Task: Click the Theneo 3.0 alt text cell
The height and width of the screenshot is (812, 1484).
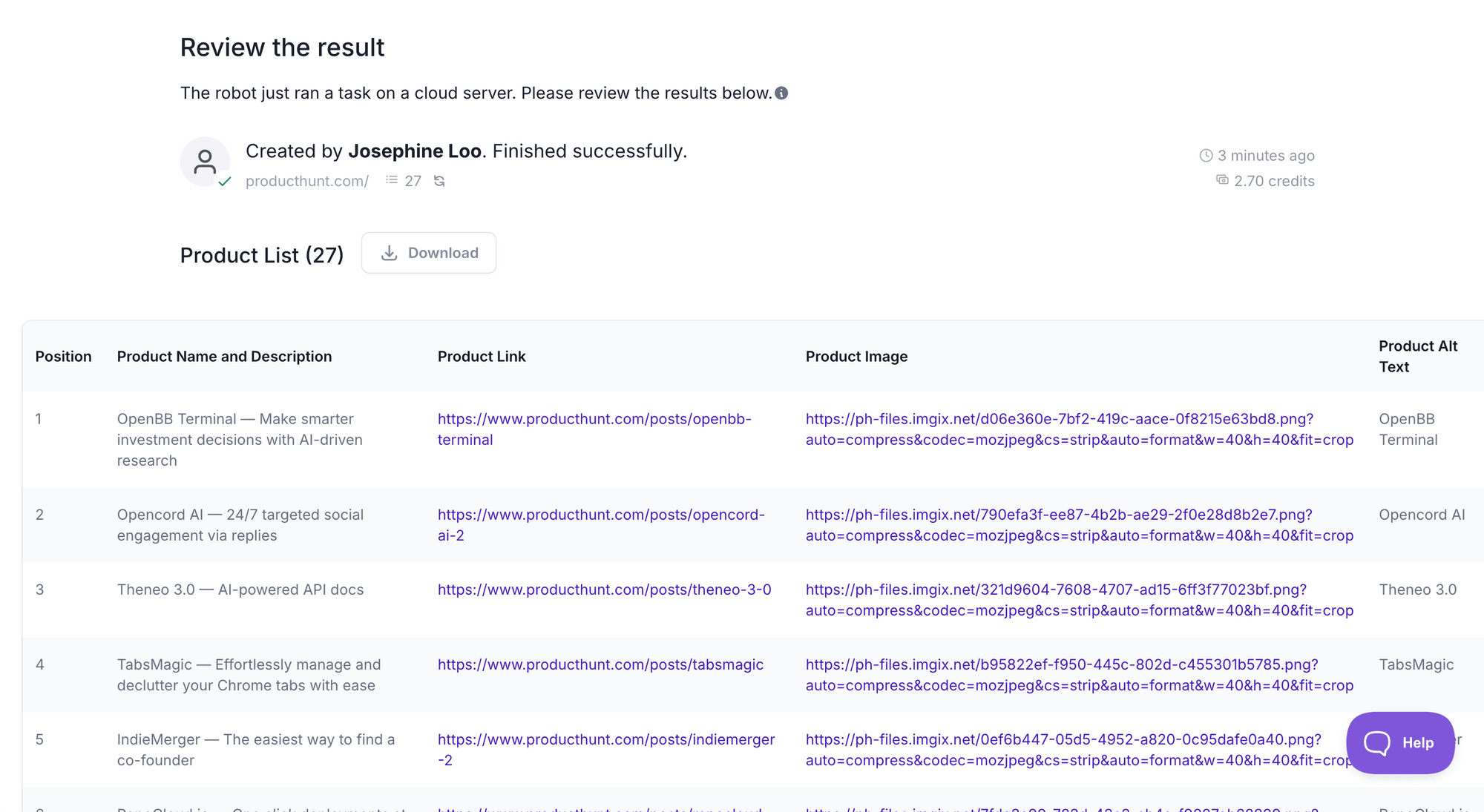Action: pyautogui.click(x=1418, y=590)
